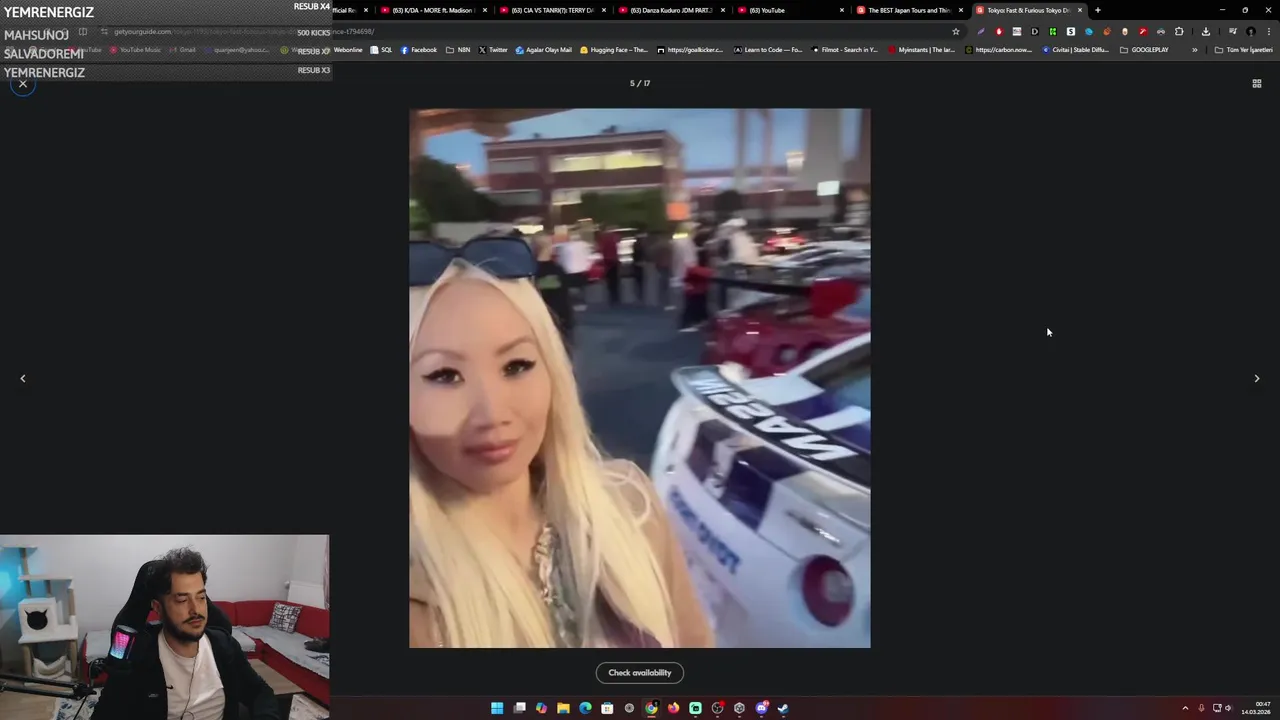Close the (63) YouTube tab

coord(842,10)
